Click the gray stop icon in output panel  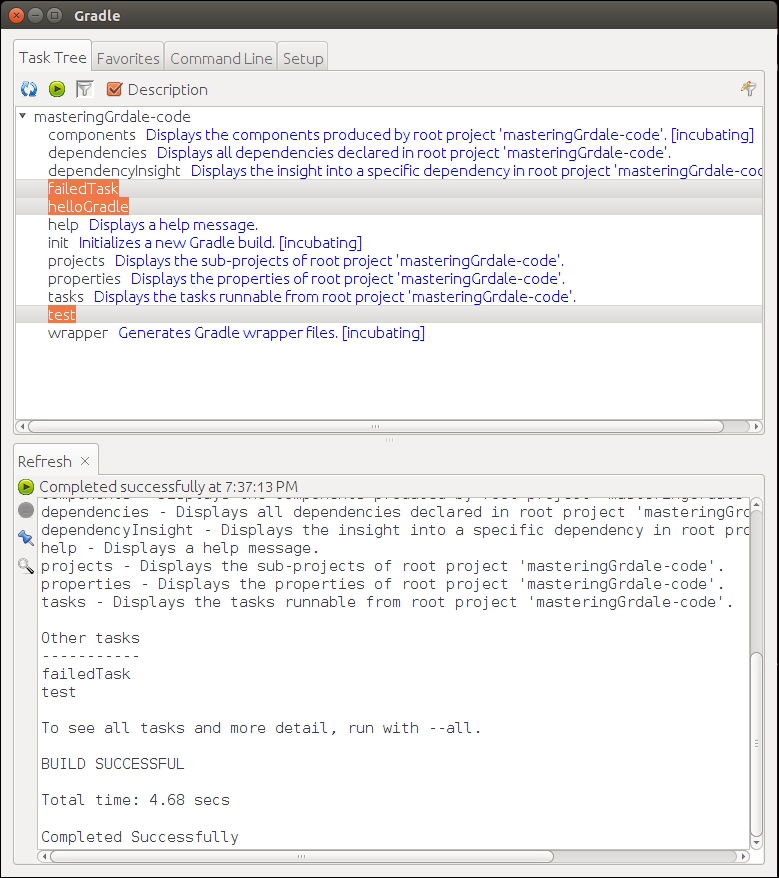(x=26, y=510)
